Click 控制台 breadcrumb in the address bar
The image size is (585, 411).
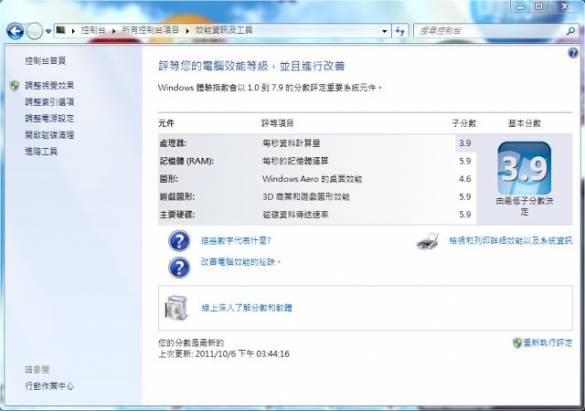pos(93,30)
